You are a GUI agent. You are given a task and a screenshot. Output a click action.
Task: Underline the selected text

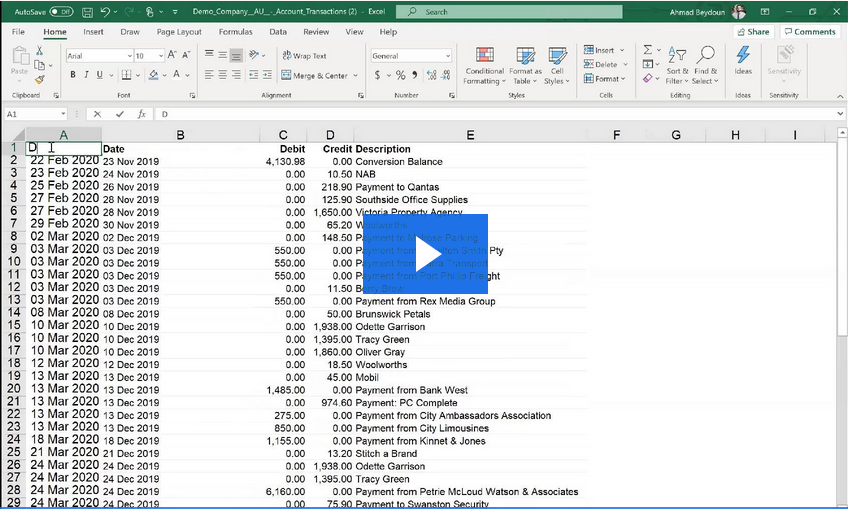click(x=100, y=75)
